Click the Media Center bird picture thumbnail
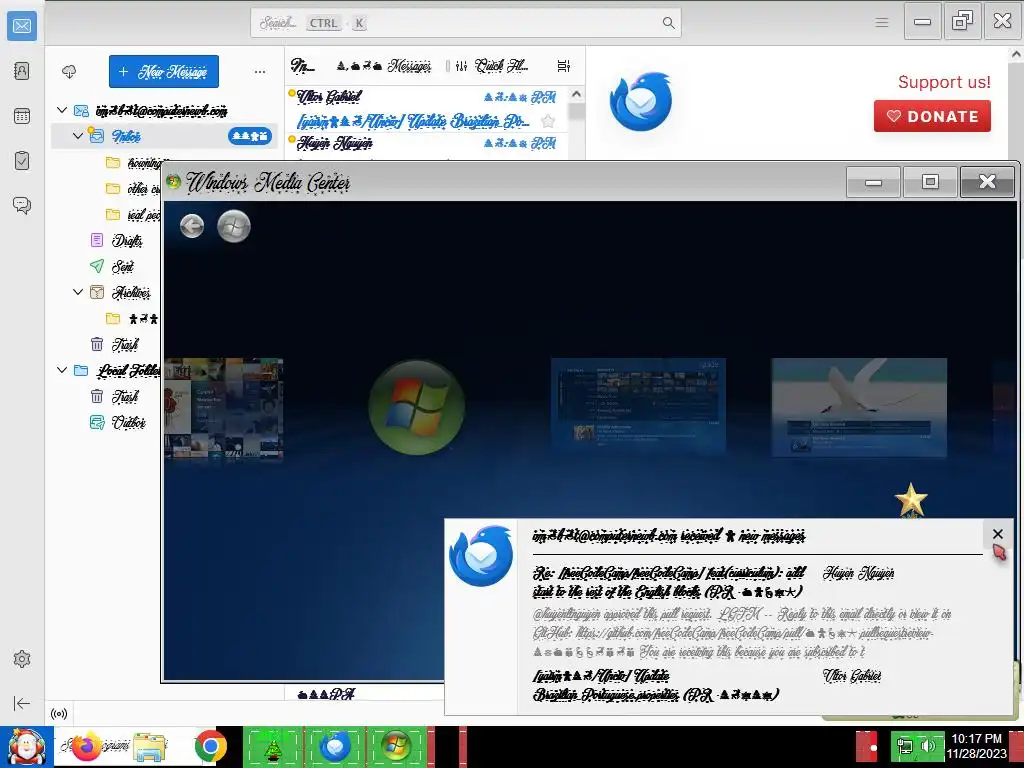1024x768 pixels. [x=859, y=408]
